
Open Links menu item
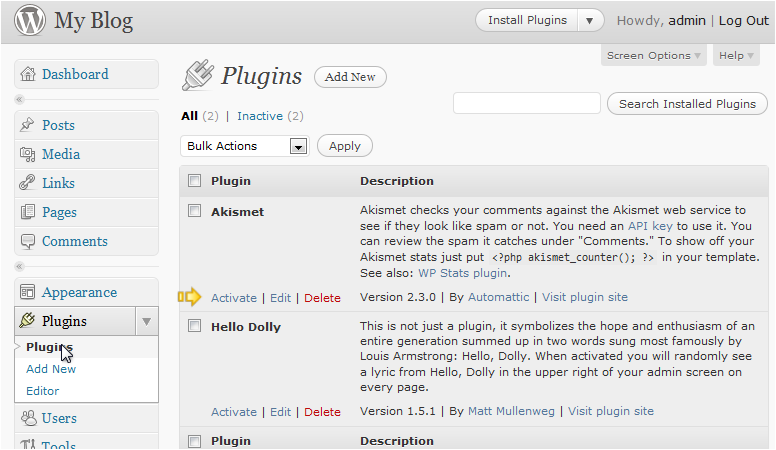tap(58, 183)
